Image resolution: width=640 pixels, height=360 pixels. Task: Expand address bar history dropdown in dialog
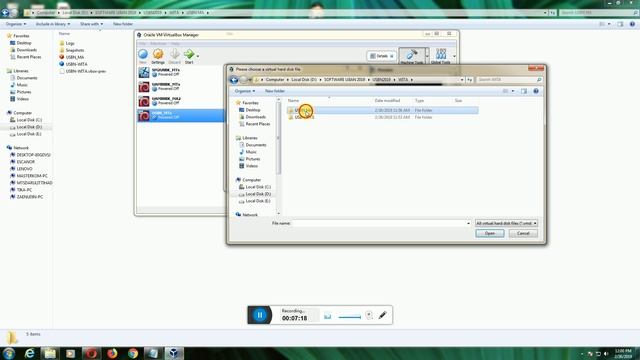coord(462,80)
